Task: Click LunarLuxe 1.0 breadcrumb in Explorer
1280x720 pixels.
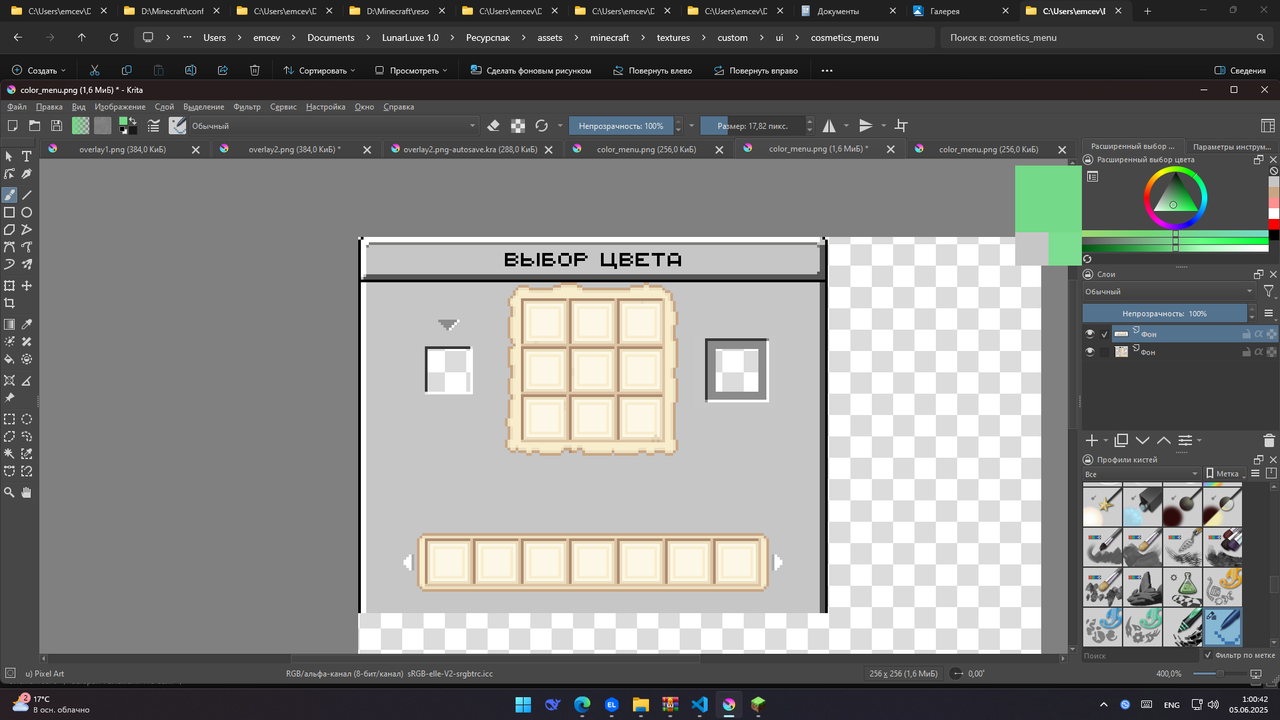Action: [412, 37]
